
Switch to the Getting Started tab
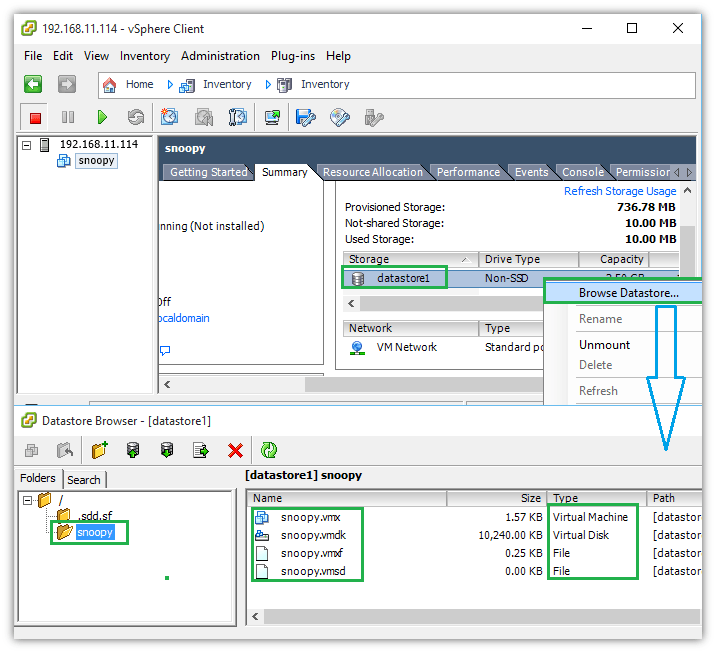point(208,172)
